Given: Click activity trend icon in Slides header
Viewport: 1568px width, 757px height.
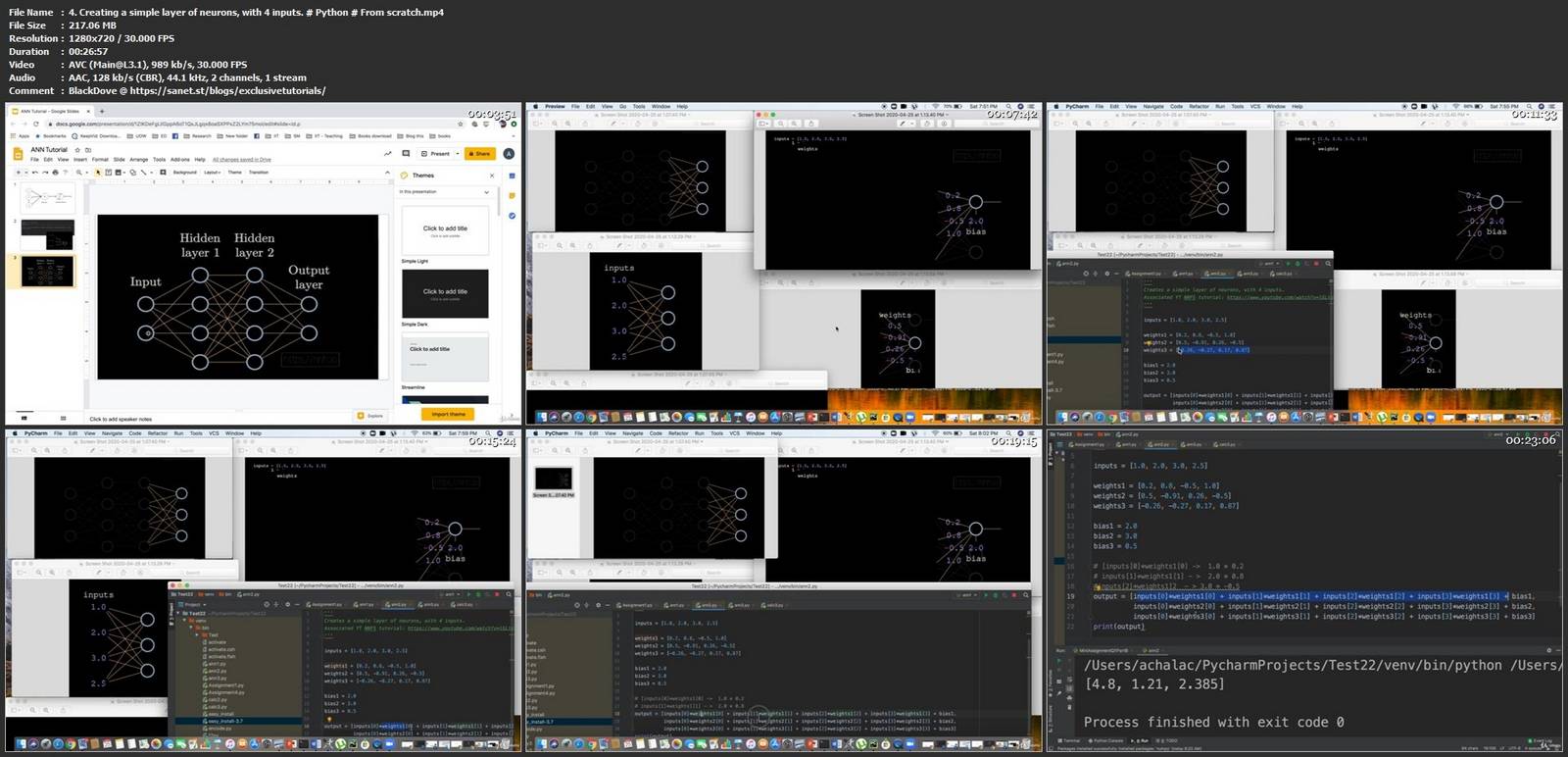Looking at the screenshot, I should [x=387, y=154].
